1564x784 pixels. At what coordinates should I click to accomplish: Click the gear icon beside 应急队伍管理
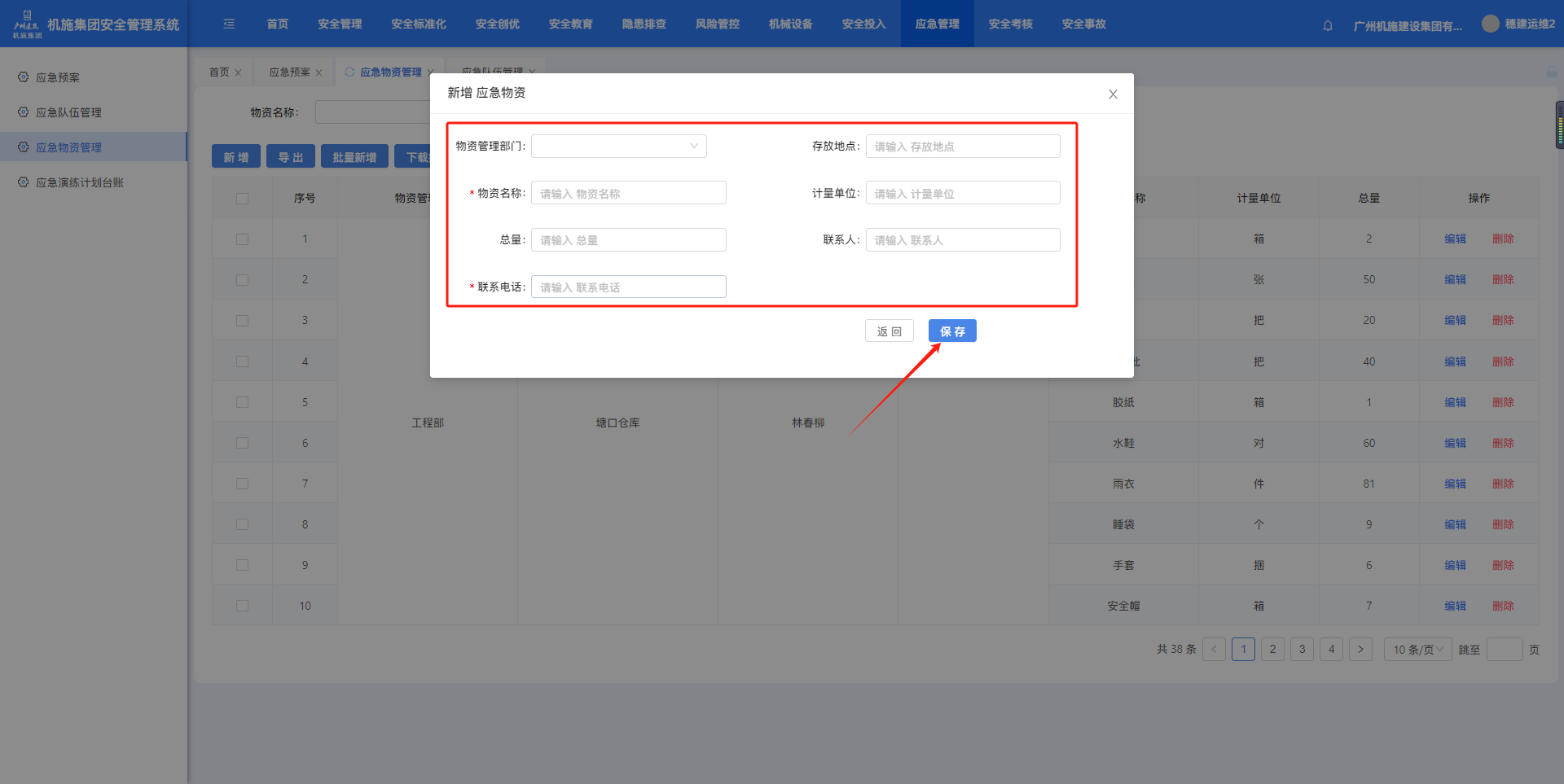coord(23,112)
